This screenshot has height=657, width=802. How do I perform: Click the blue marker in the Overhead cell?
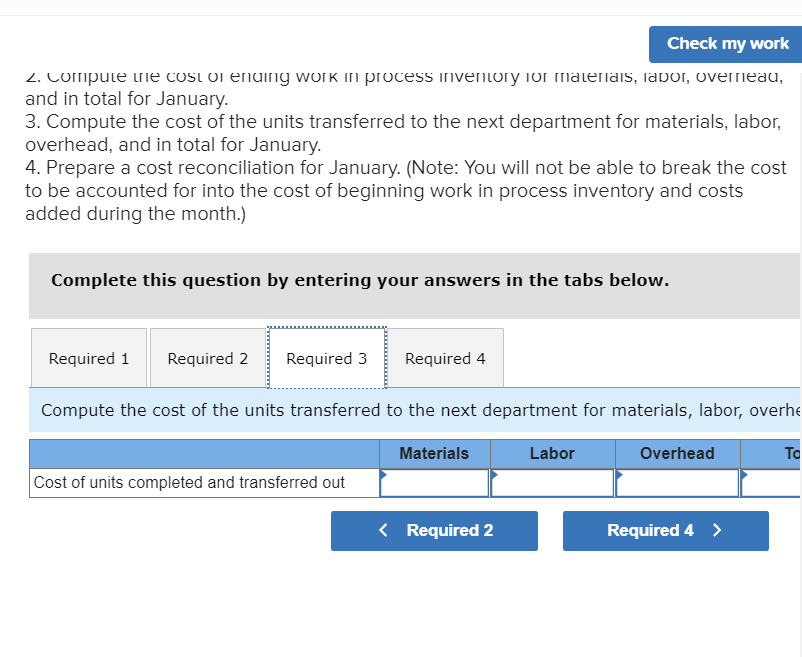point(620,475)
